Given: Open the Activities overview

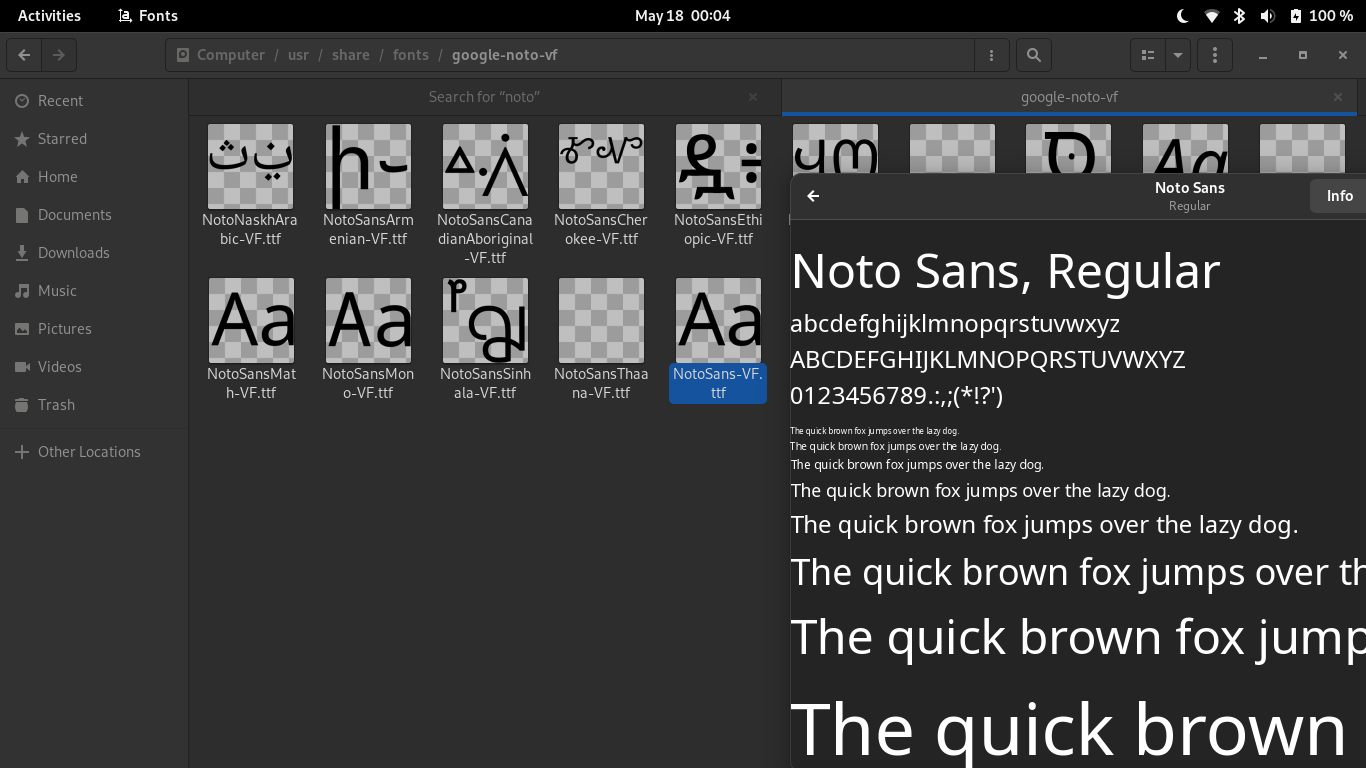Looking at the screenshot, I should click(x=49, y=16).
